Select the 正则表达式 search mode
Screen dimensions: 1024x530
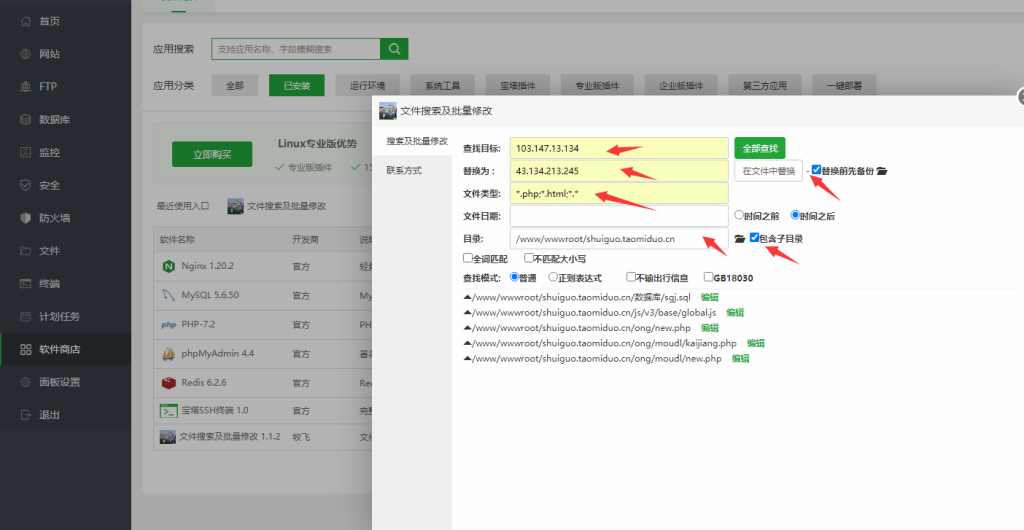553,277
